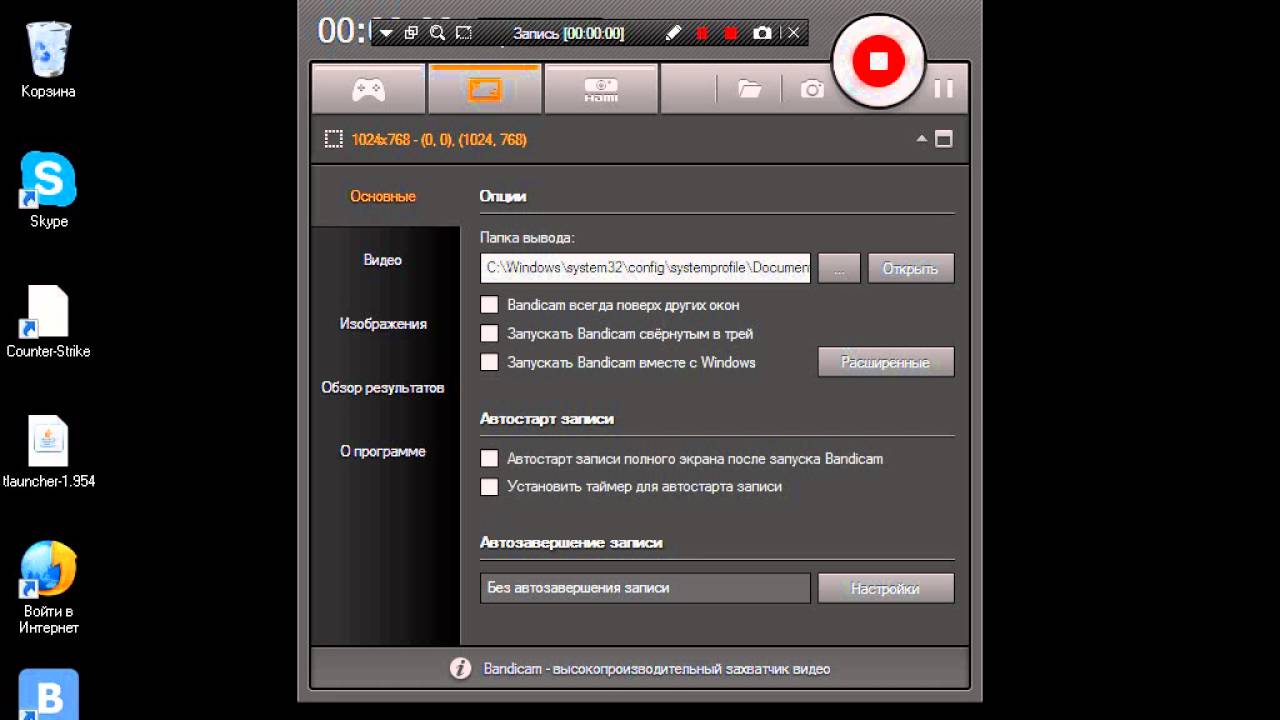1280x720 pixels.
Task: Click the info icon in status bar
Action: [460, 669]
